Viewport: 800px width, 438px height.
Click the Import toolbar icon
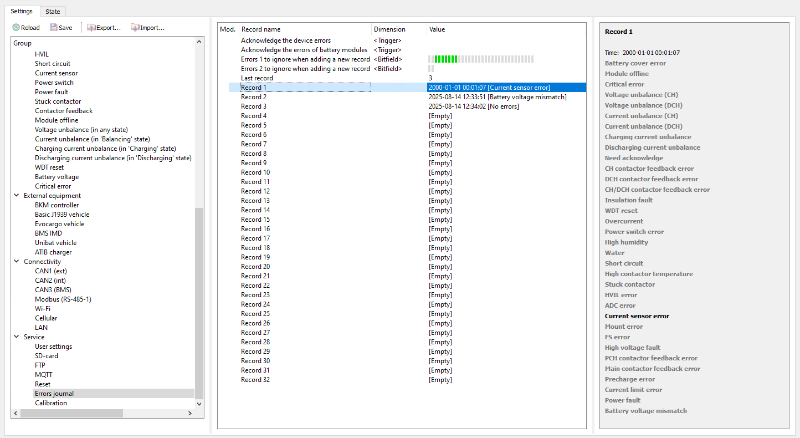135,28
